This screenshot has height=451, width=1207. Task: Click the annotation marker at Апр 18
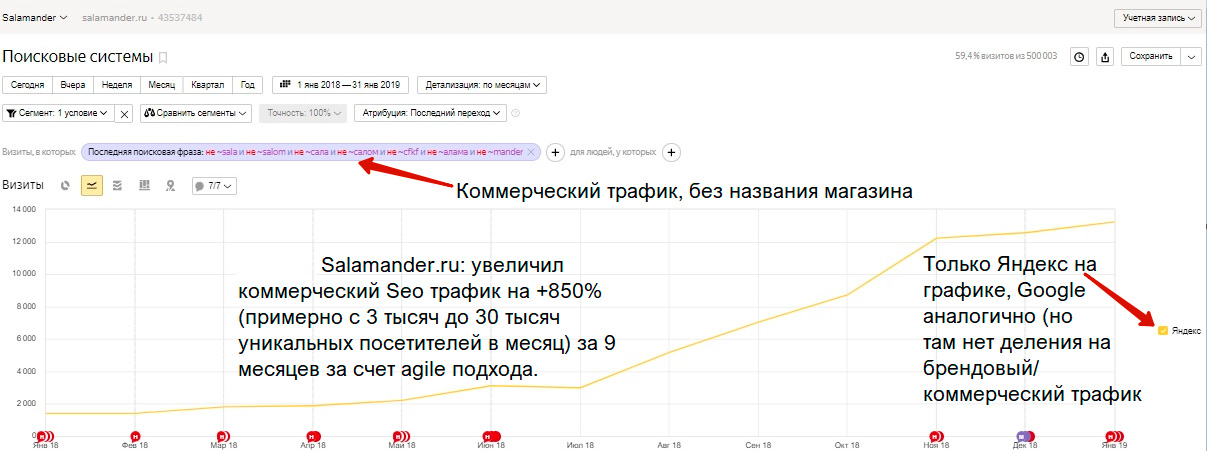(312, 436)
